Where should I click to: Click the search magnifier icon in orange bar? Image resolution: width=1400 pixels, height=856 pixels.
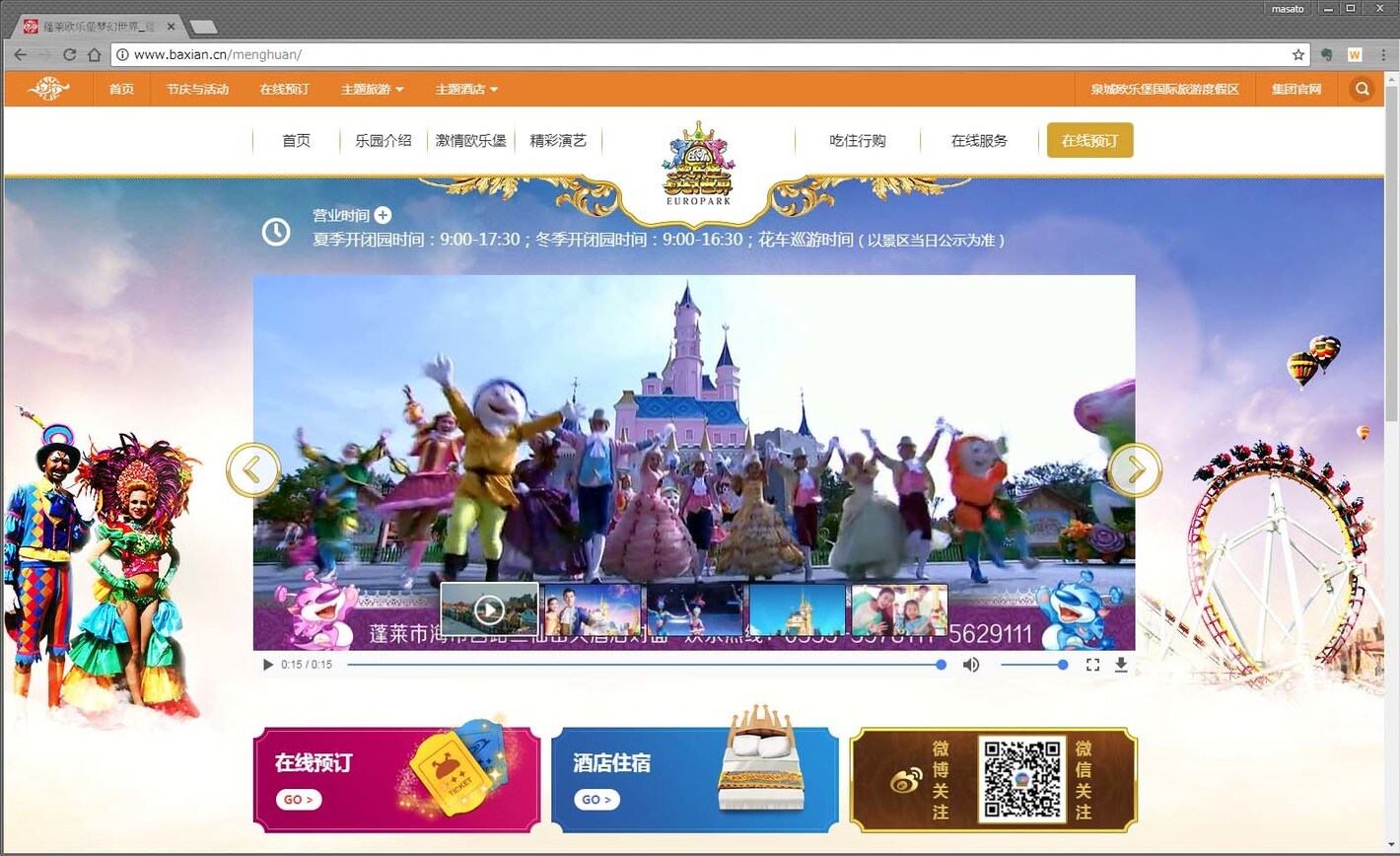(x=1362, y=89)
